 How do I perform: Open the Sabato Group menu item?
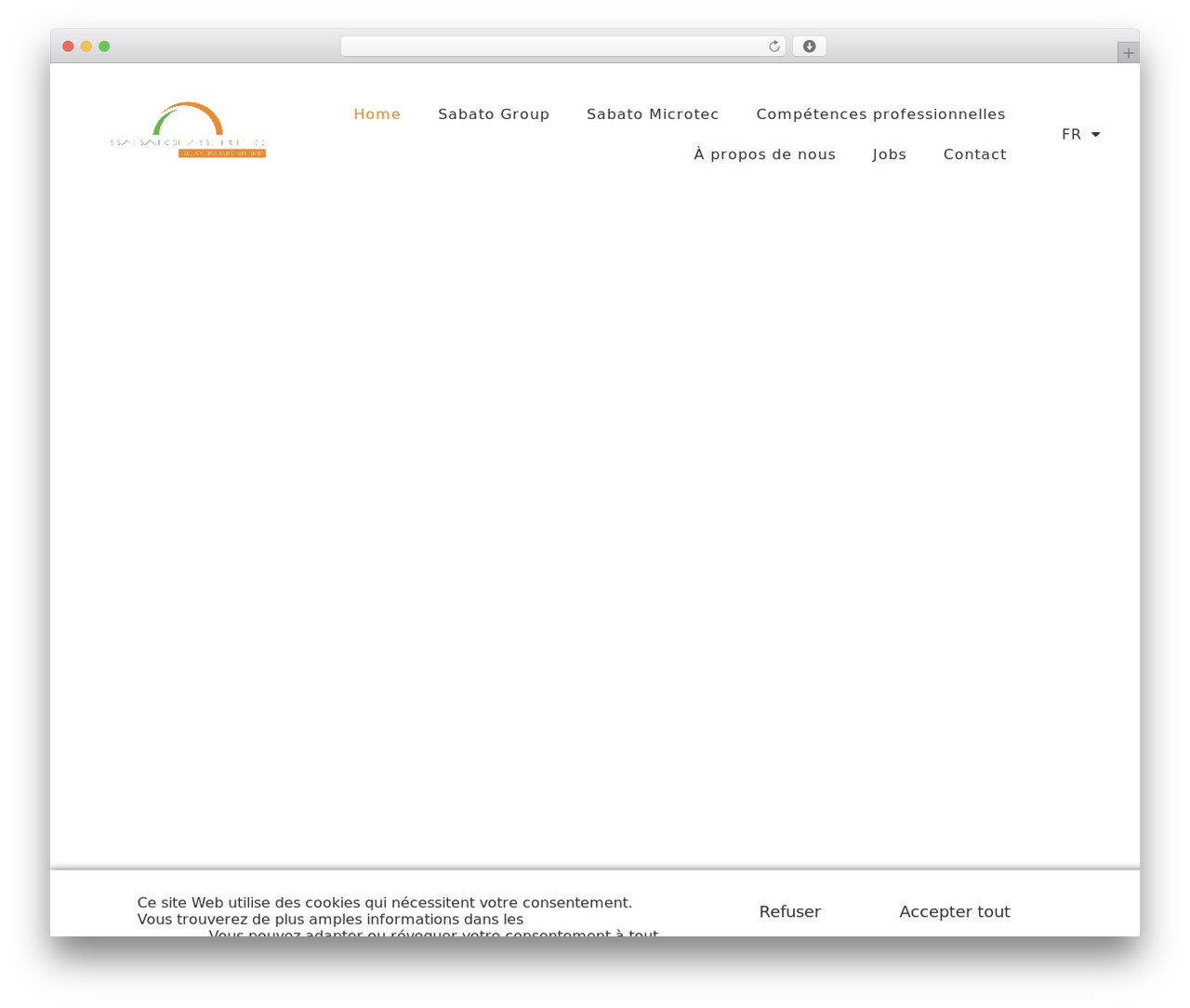point(494,114)
